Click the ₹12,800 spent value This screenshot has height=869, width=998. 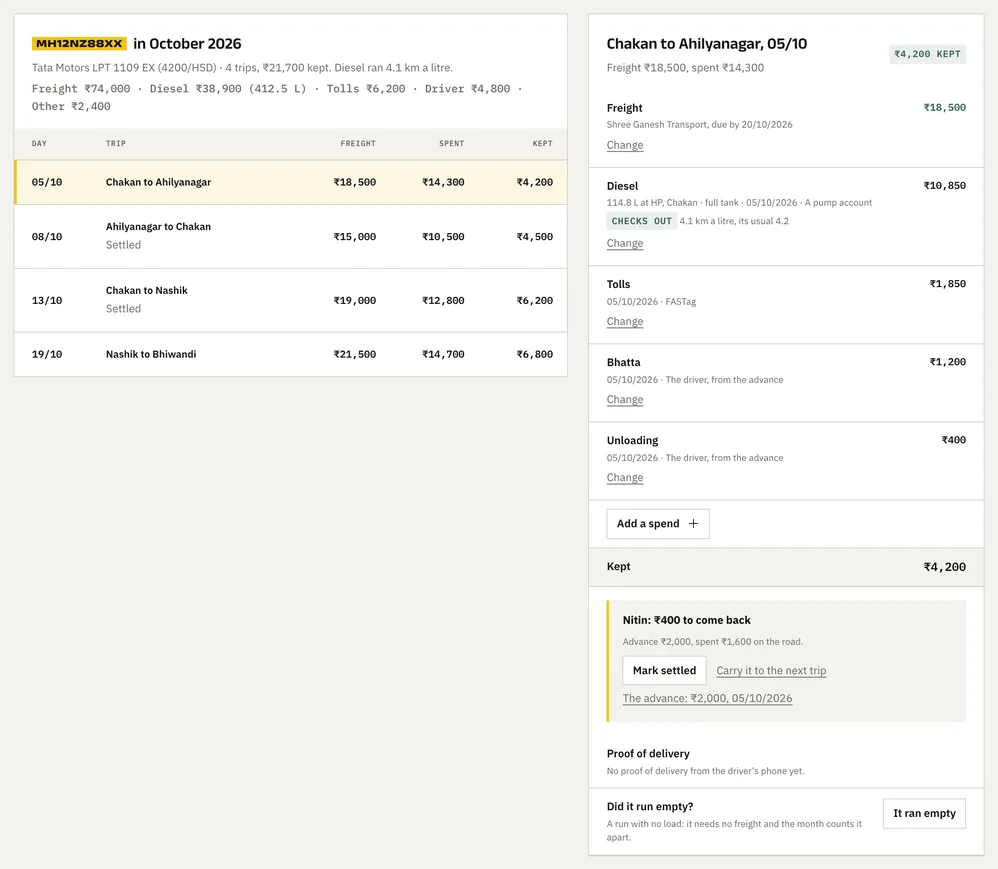tap(443, 300)
